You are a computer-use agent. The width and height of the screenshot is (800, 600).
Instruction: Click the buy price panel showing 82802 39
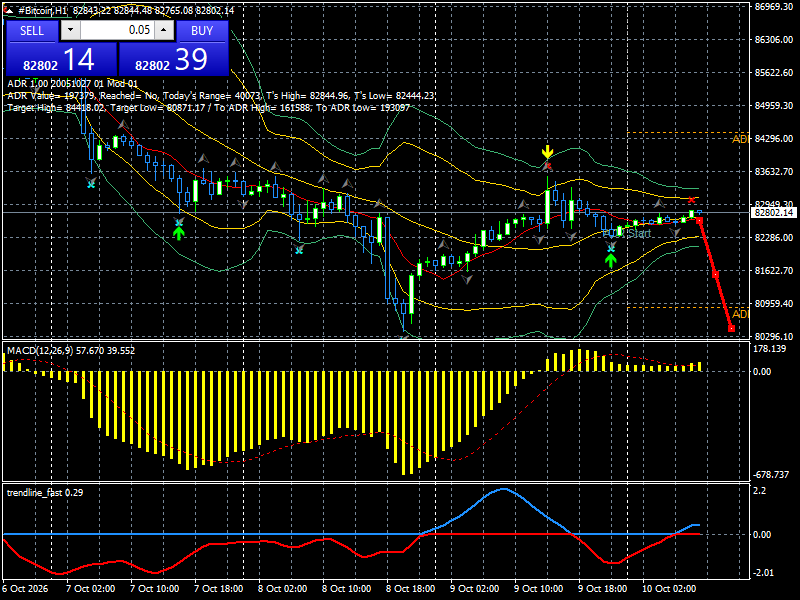point(173,60)
